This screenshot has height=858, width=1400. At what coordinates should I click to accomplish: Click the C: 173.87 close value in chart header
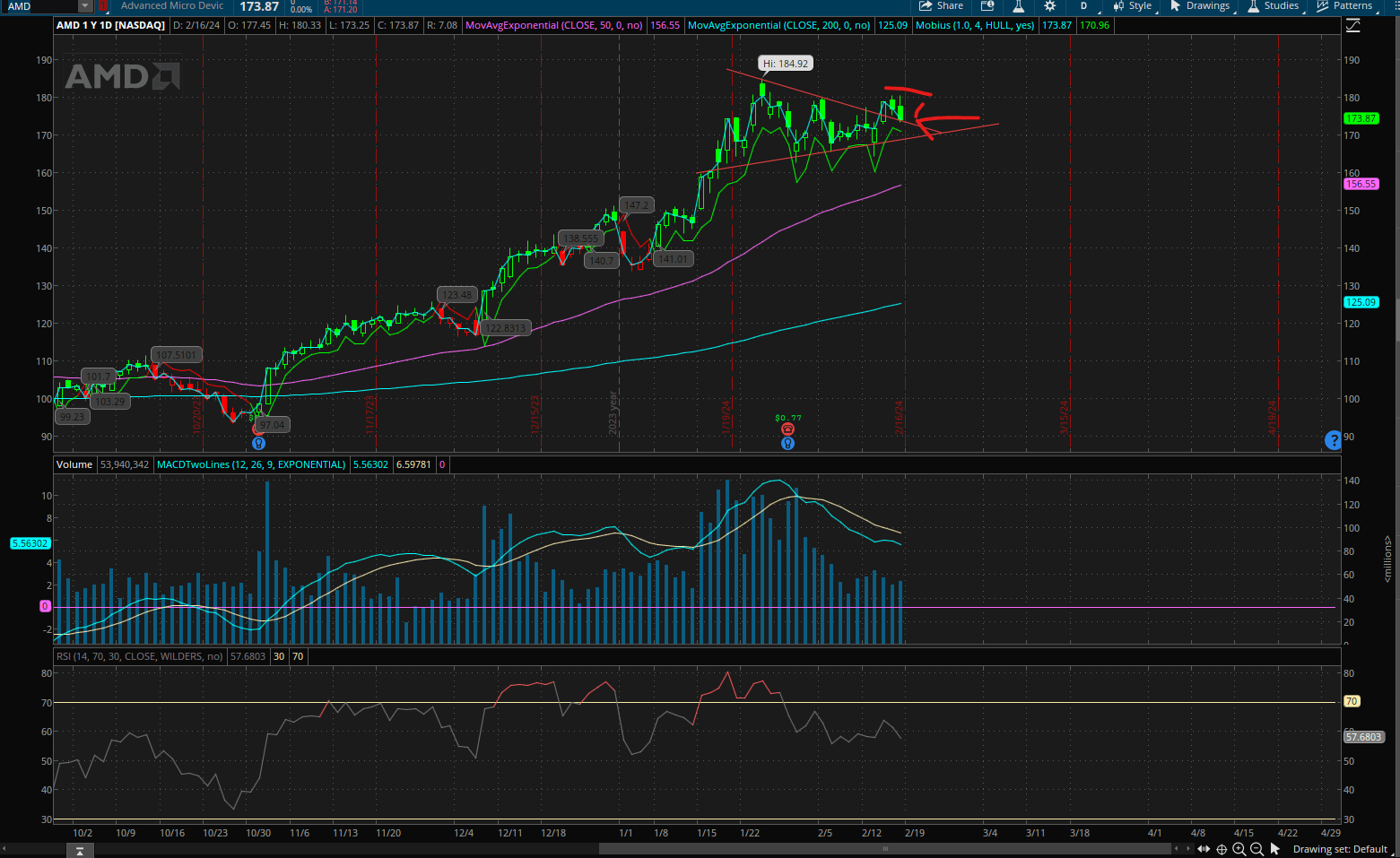click(x=398, y=25)
